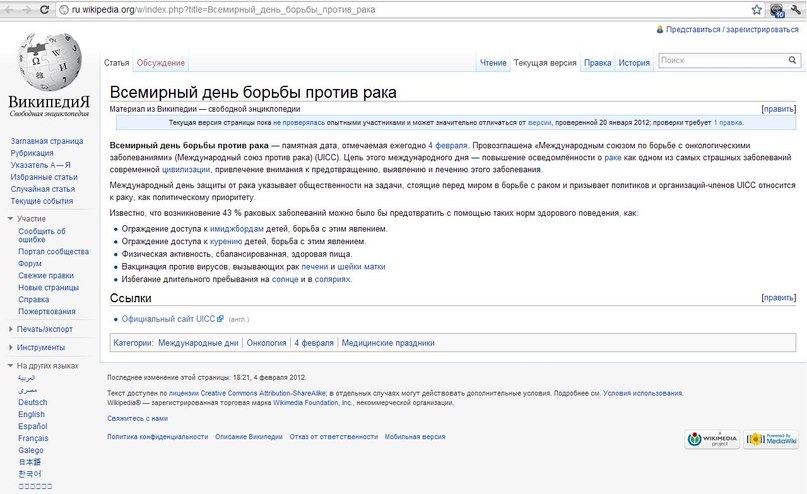Click the Powered by MediaWiki badge
The height and width of the screenshot is (494, 807).
pyautogui.click(x=771, y=439)
